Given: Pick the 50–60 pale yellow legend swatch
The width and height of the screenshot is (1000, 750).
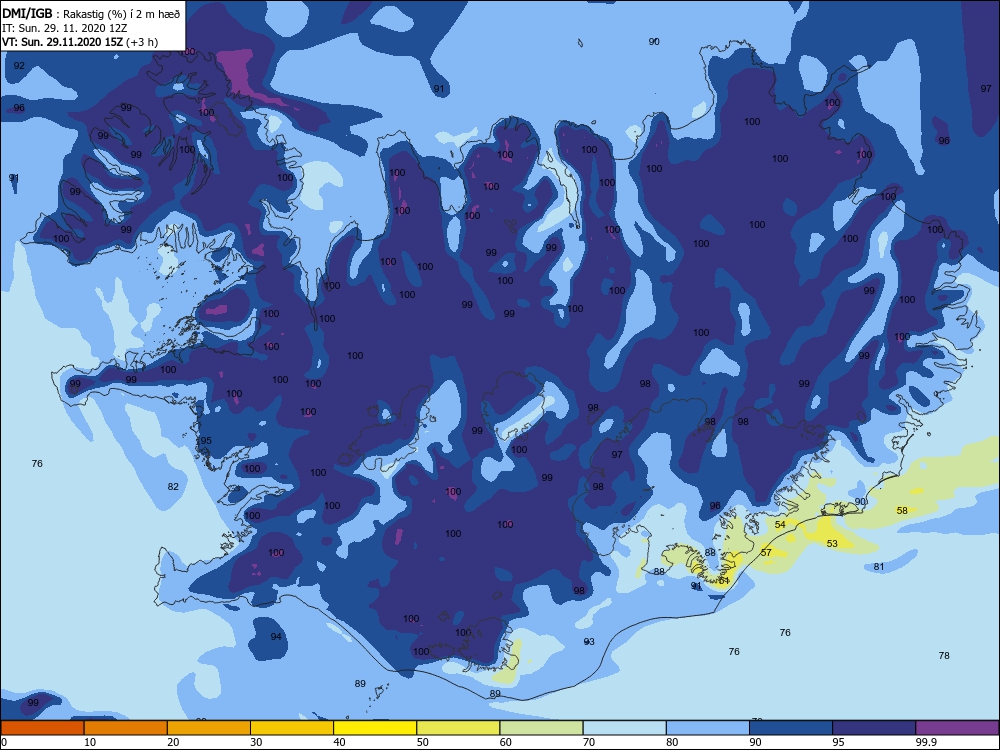Looking at the screenshot, I should coord(458,728).
